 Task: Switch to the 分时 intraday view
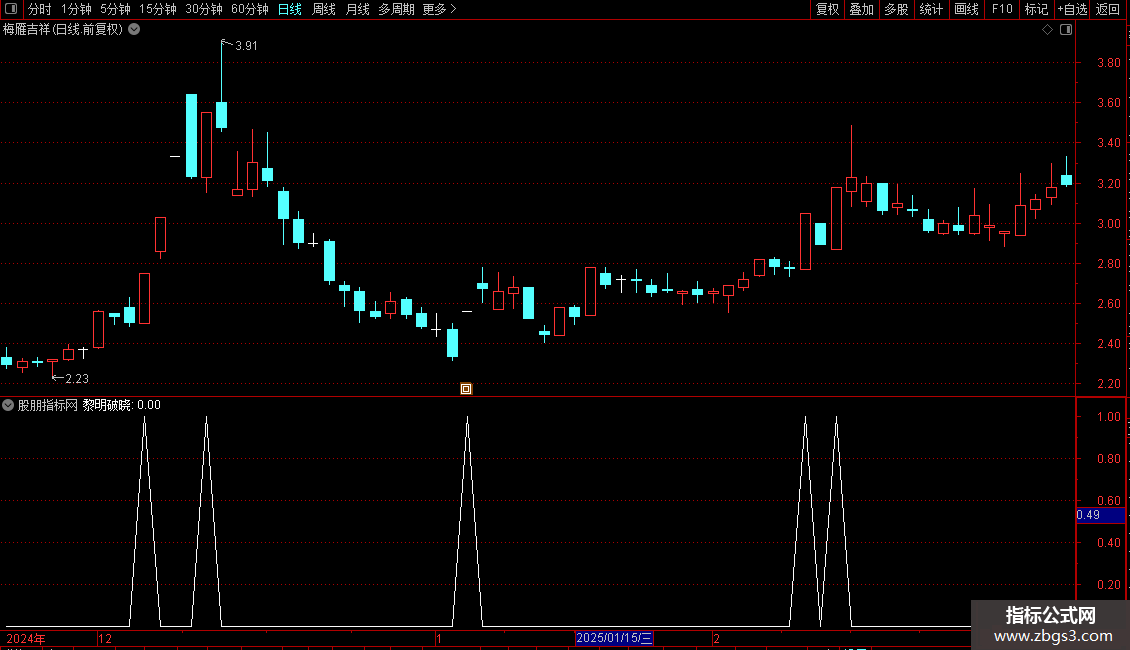point(40,9)
